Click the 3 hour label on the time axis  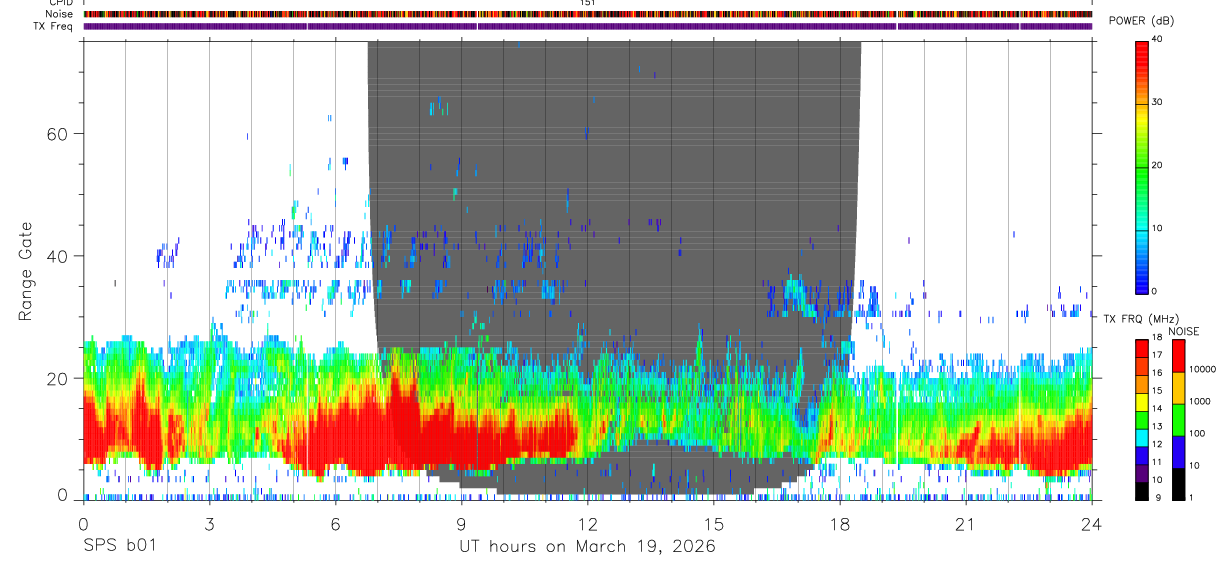tap(209, 524)
